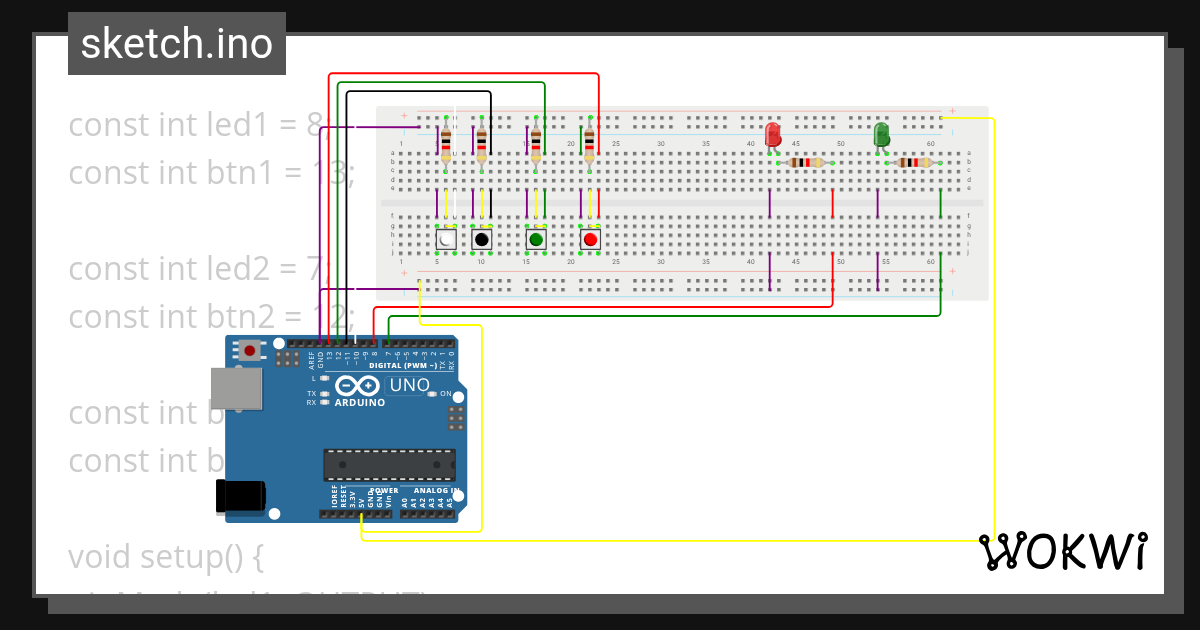1200x630 pixels.
Task: Click the 5V pin on the POWER header
Action: pyautogui.click(x=362, y=513)
